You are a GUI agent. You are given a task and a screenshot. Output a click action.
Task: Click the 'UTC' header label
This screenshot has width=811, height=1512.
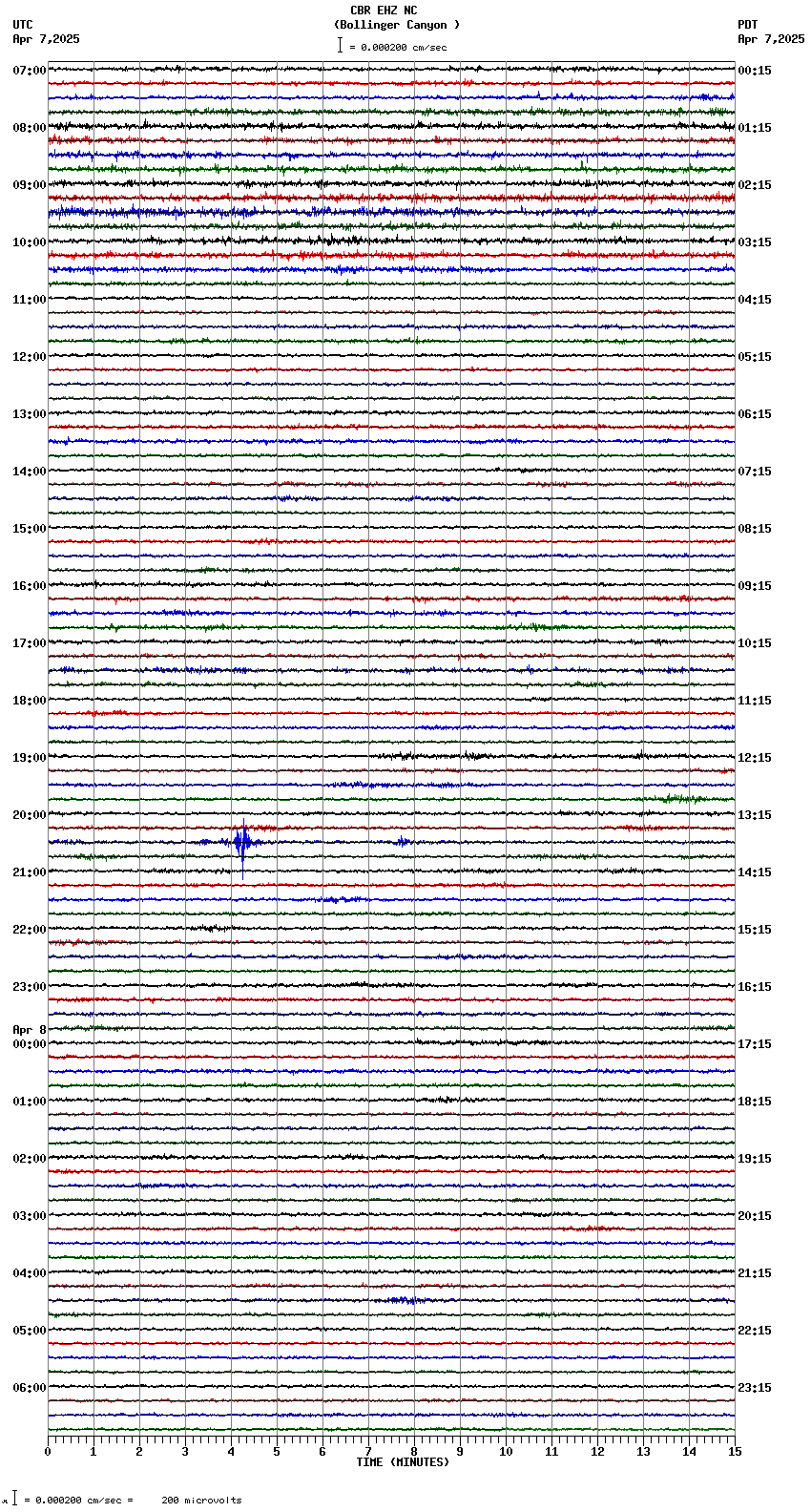pos(23,25)
